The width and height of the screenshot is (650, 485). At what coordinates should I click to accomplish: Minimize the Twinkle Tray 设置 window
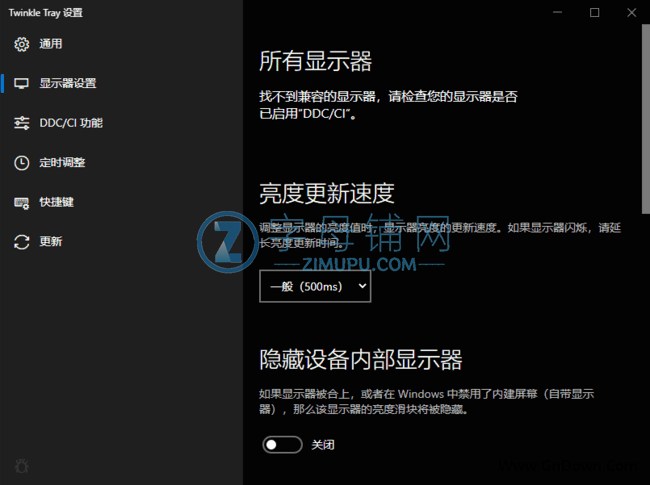pyautogui.click(x=558, y=12)
